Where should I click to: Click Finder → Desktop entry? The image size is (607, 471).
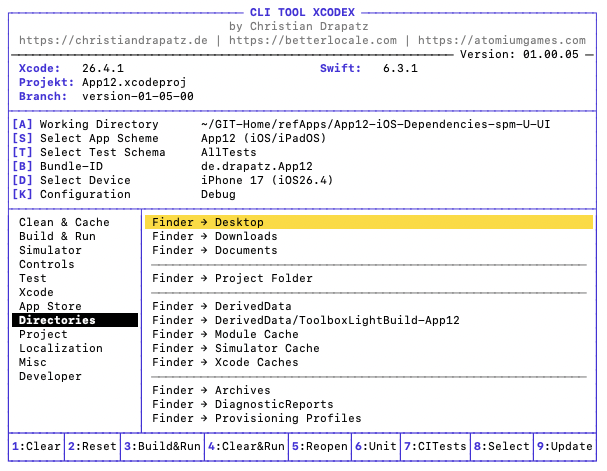coord(208,222)
